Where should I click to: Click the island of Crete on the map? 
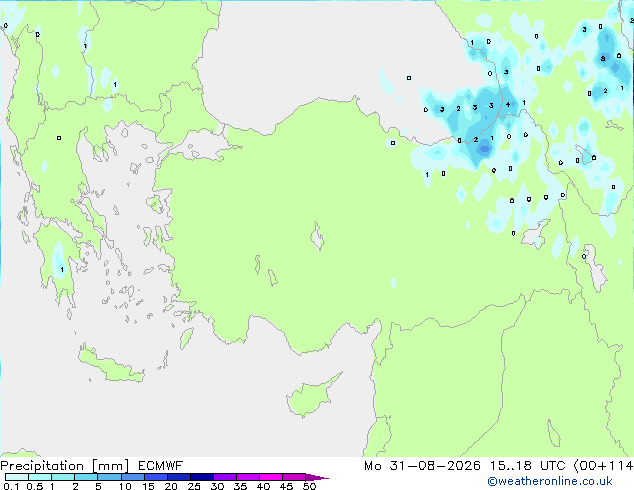[x=110, y=365]
